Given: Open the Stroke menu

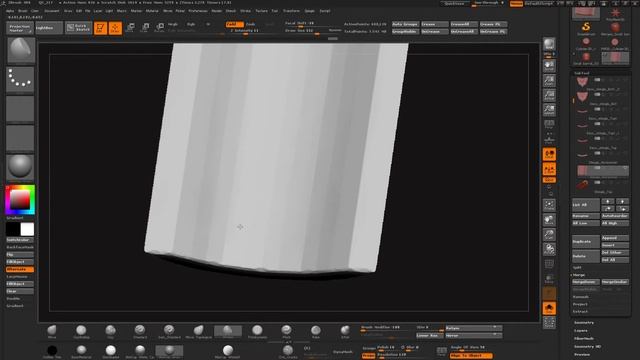Looking at the screenshot, I should 245,11.
